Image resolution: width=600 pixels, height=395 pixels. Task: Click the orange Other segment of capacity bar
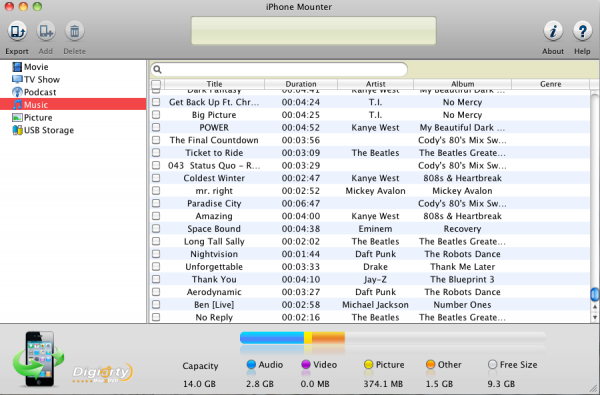coord(328,337)
